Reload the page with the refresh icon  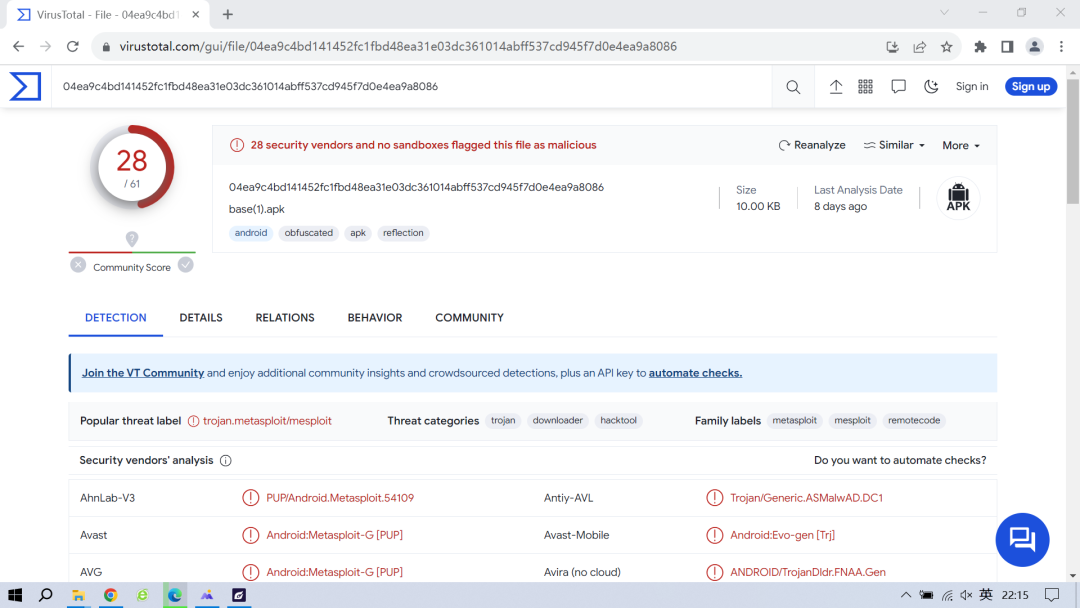coord(72,47)
